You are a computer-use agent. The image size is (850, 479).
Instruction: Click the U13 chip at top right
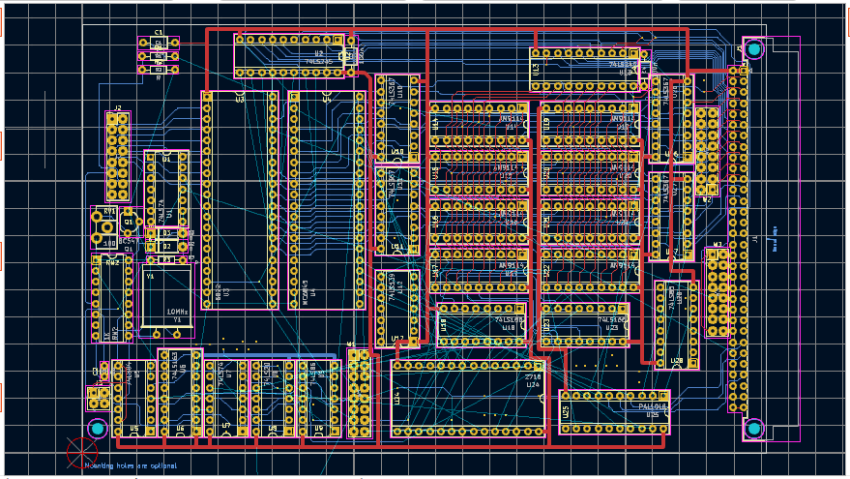click(585, 69)
